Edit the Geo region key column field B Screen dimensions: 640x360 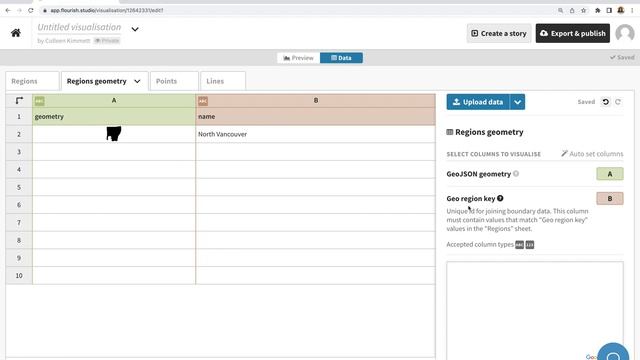click(610, 198)
